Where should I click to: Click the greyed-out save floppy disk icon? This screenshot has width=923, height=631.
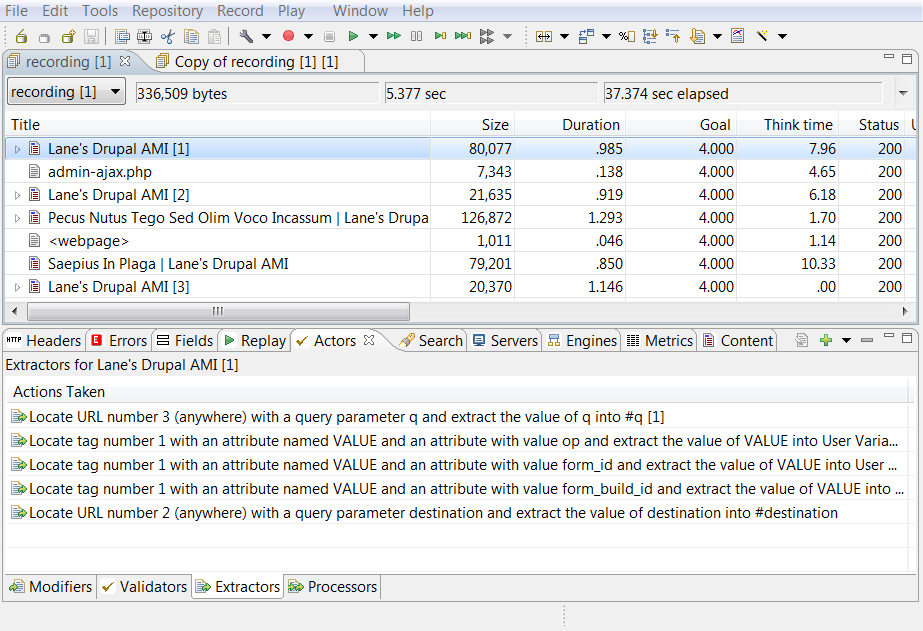click(x=91, y=36)
